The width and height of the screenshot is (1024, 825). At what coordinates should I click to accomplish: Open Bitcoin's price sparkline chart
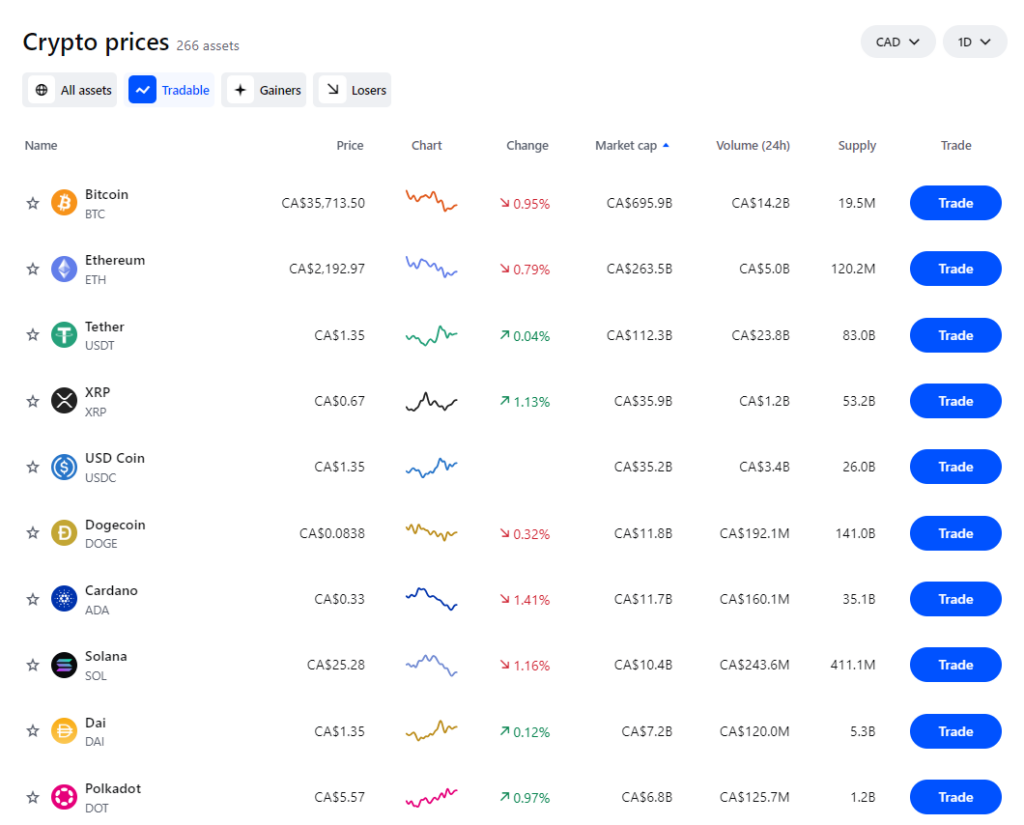pos(431,201)
